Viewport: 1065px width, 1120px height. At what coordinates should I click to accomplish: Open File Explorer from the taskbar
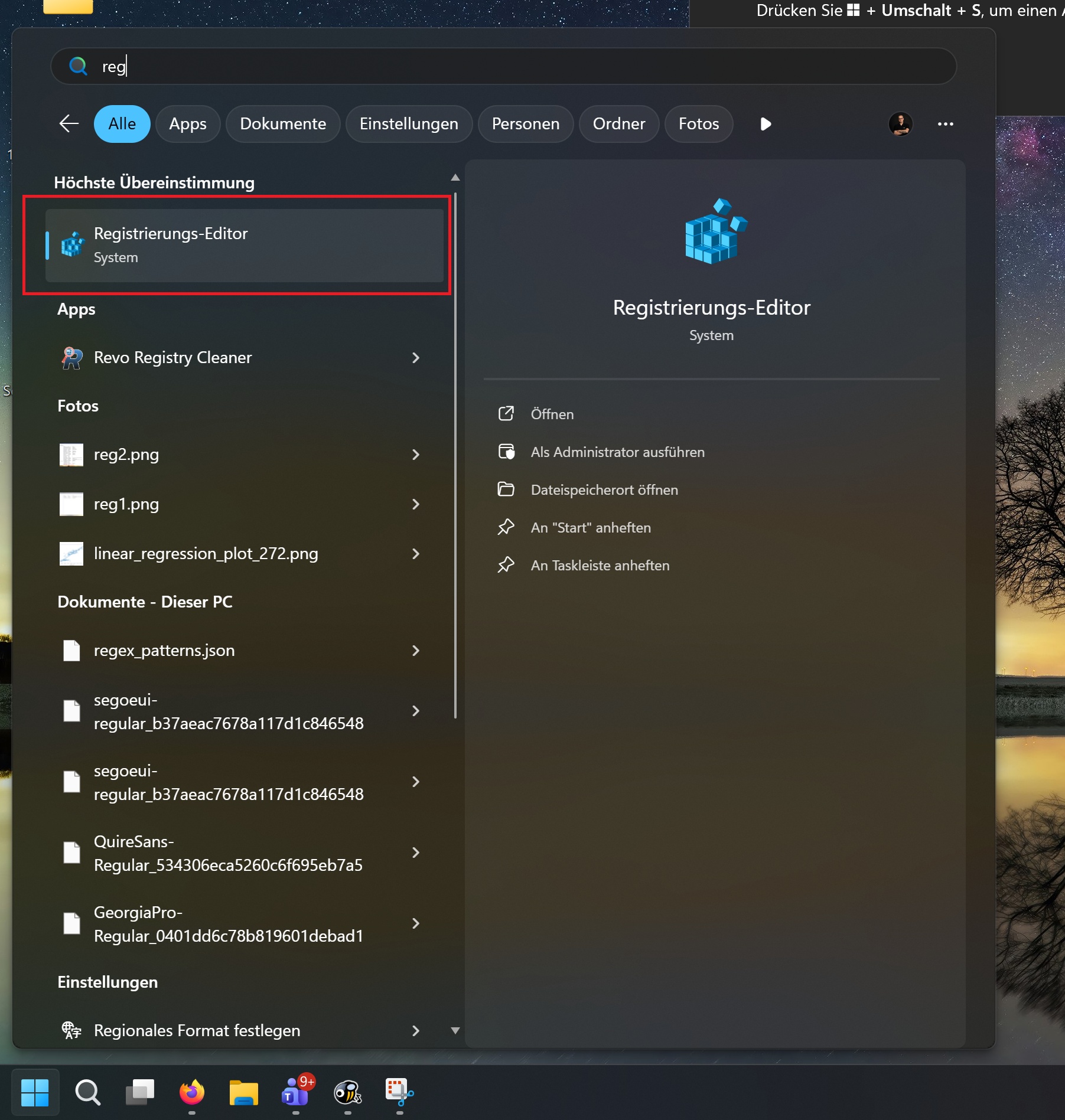pos(244,1093)
